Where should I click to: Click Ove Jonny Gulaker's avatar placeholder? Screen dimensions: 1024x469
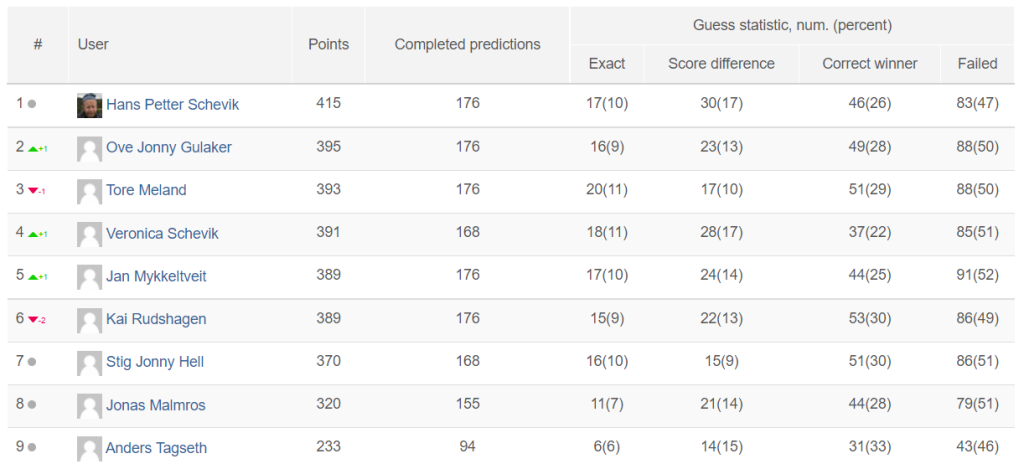click(x=89, y=148)
